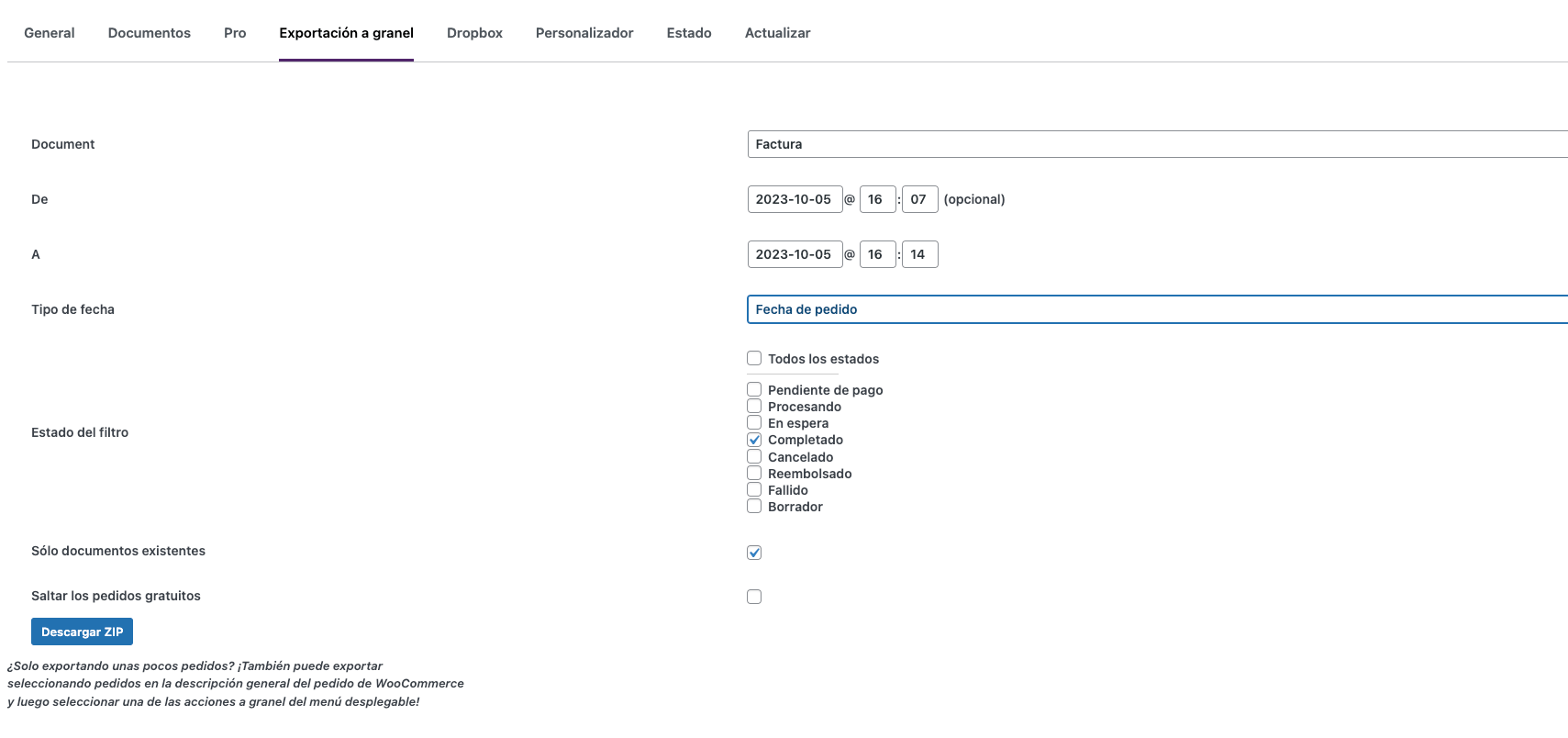Enable Pendiente de pago status filter
The height and width of the screenshot is (738, 1568).
[x=754, y=389]
